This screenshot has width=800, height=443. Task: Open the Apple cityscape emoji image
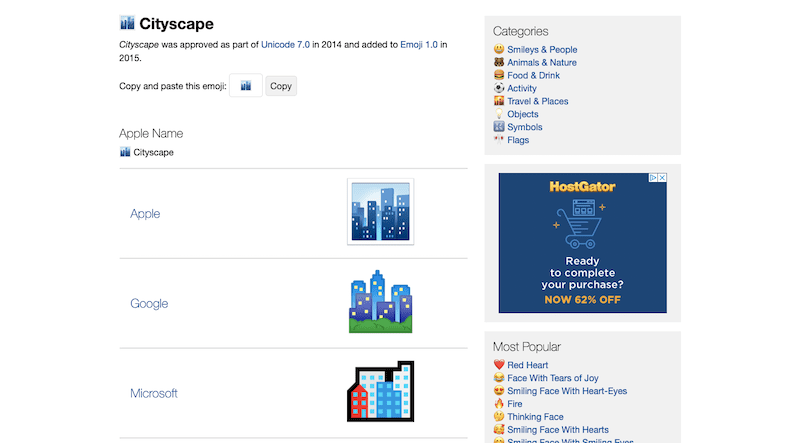381,212
